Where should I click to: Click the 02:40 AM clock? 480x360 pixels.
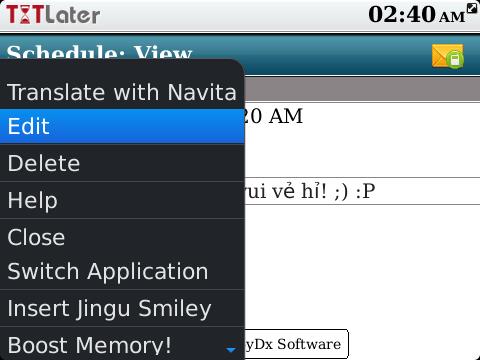tap(416, 15)
